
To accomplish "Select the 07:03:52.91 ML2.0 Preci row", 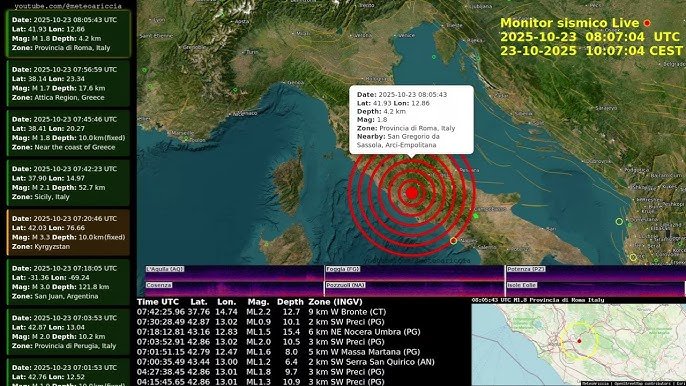I will click(260, 342).
